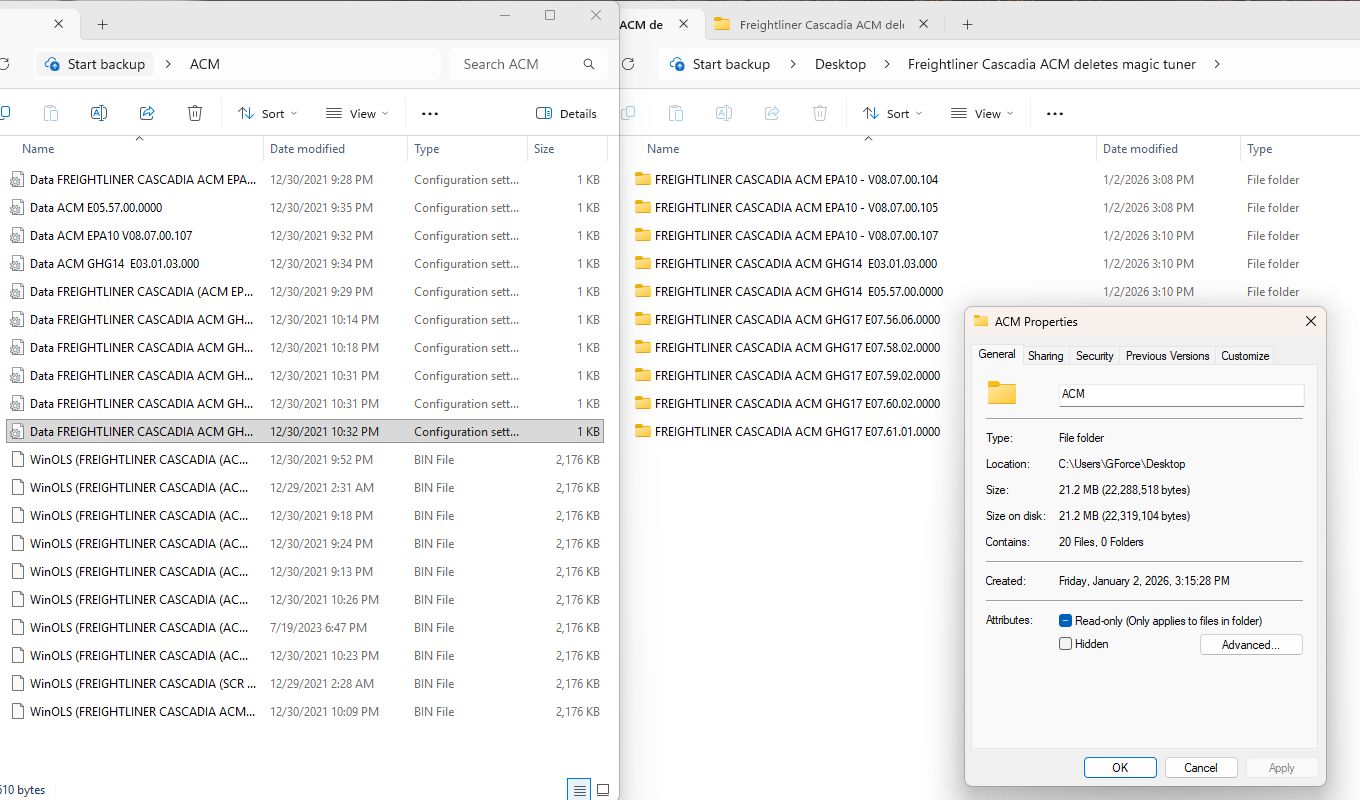Expand the breadcrumb chevron after Desktop
Screen dimensions: 1360x800
887,64
